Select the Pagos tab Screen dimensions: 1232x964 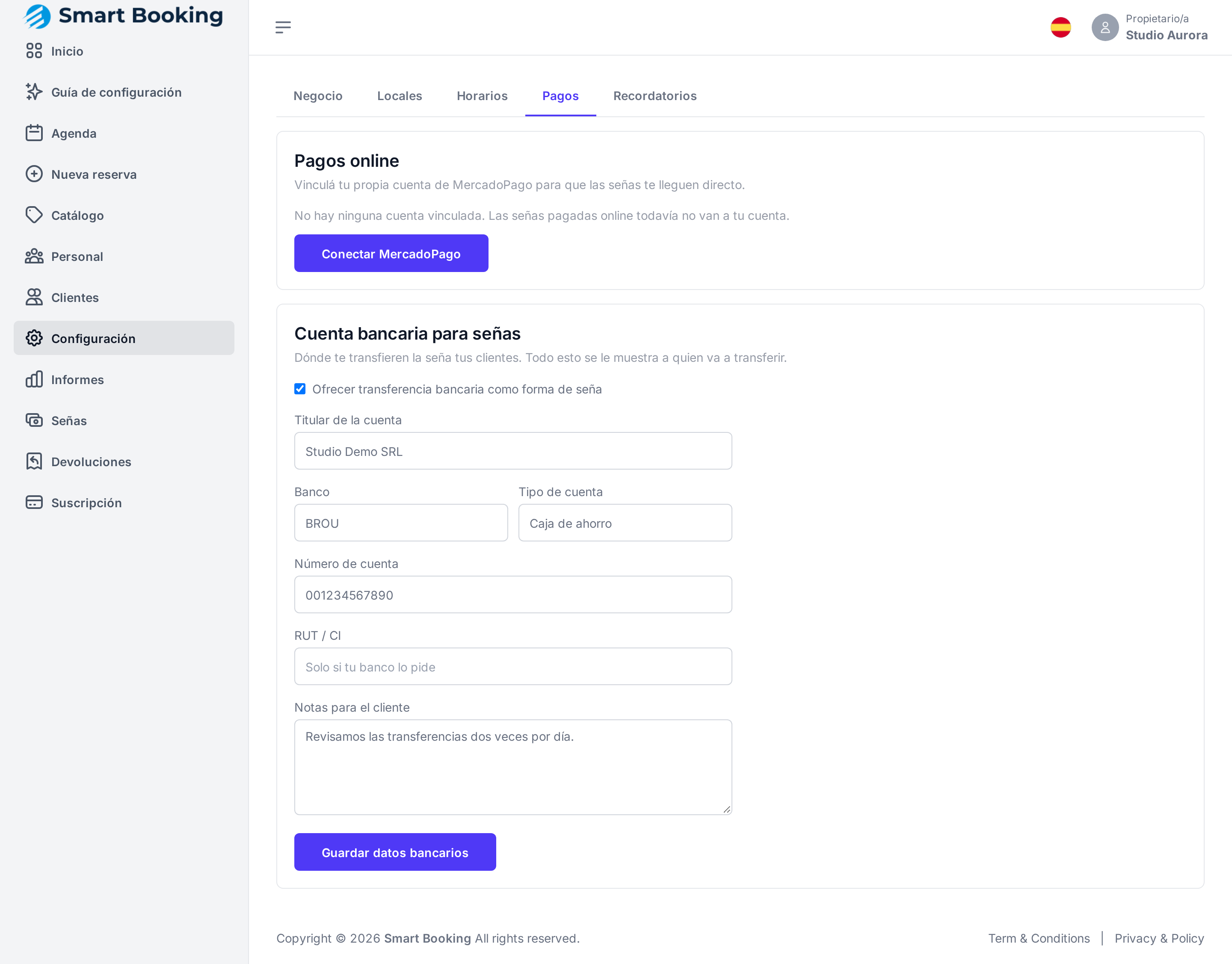point(560,96)
